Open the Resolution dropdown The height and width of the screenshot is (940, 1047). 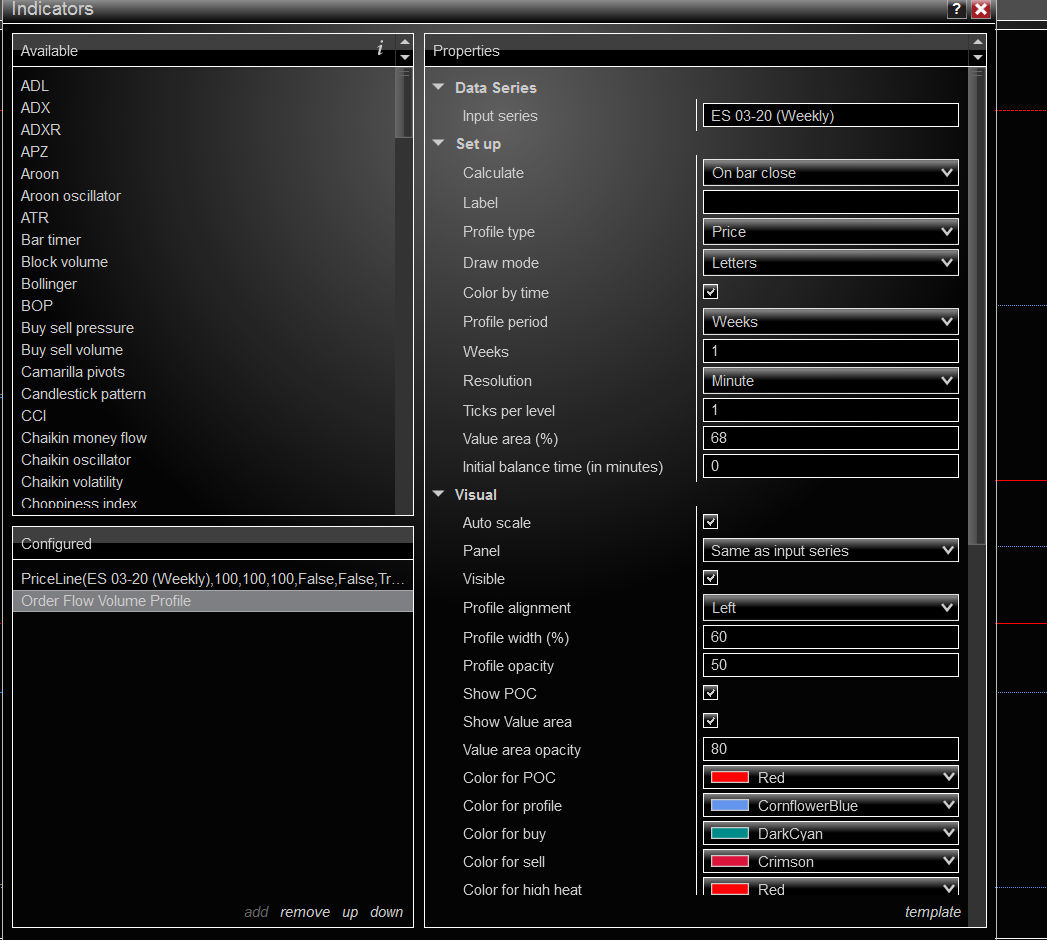coord(831,381)
